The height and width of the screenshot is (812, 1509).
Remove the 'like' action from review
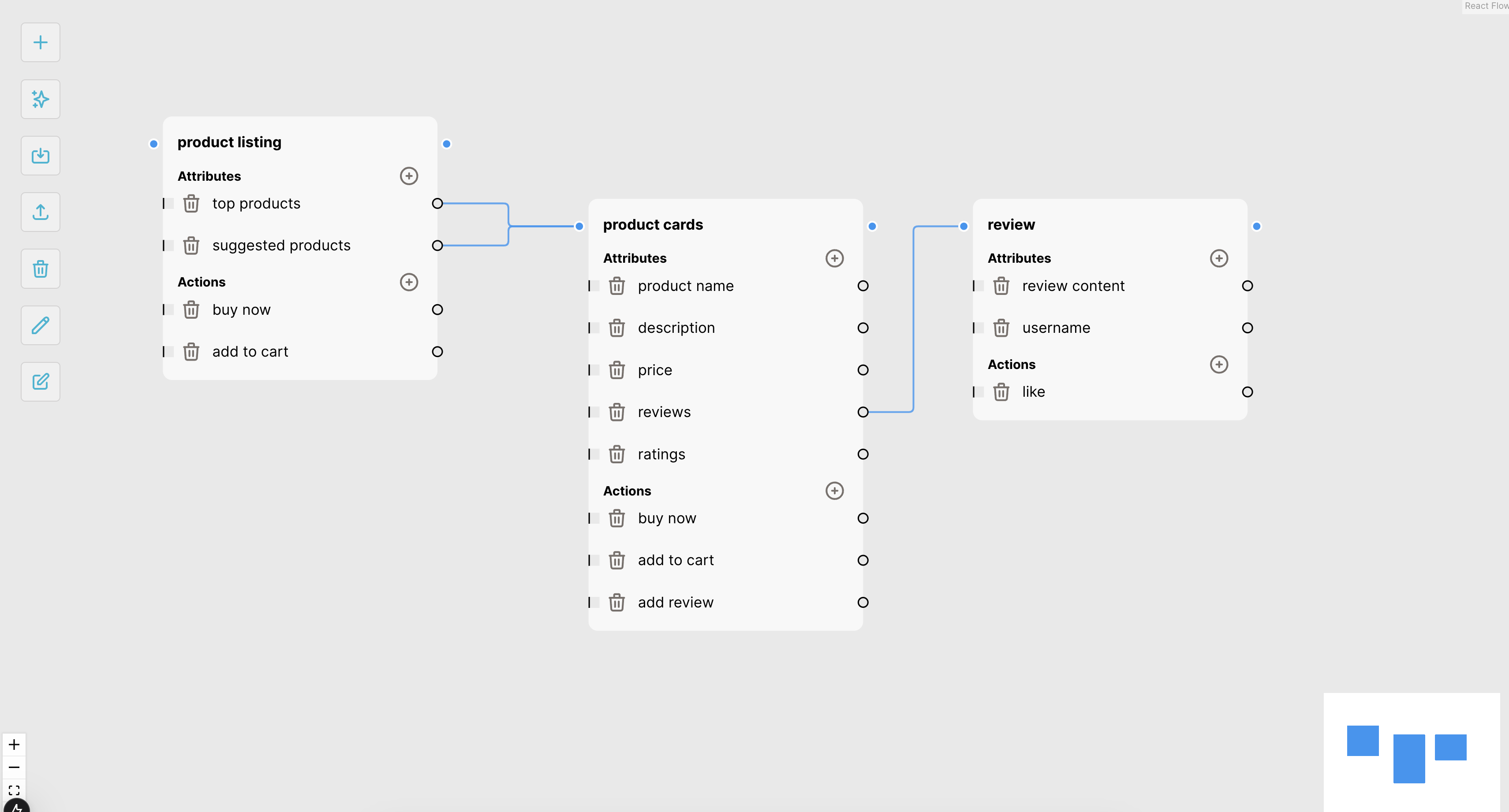point(1001,391)
